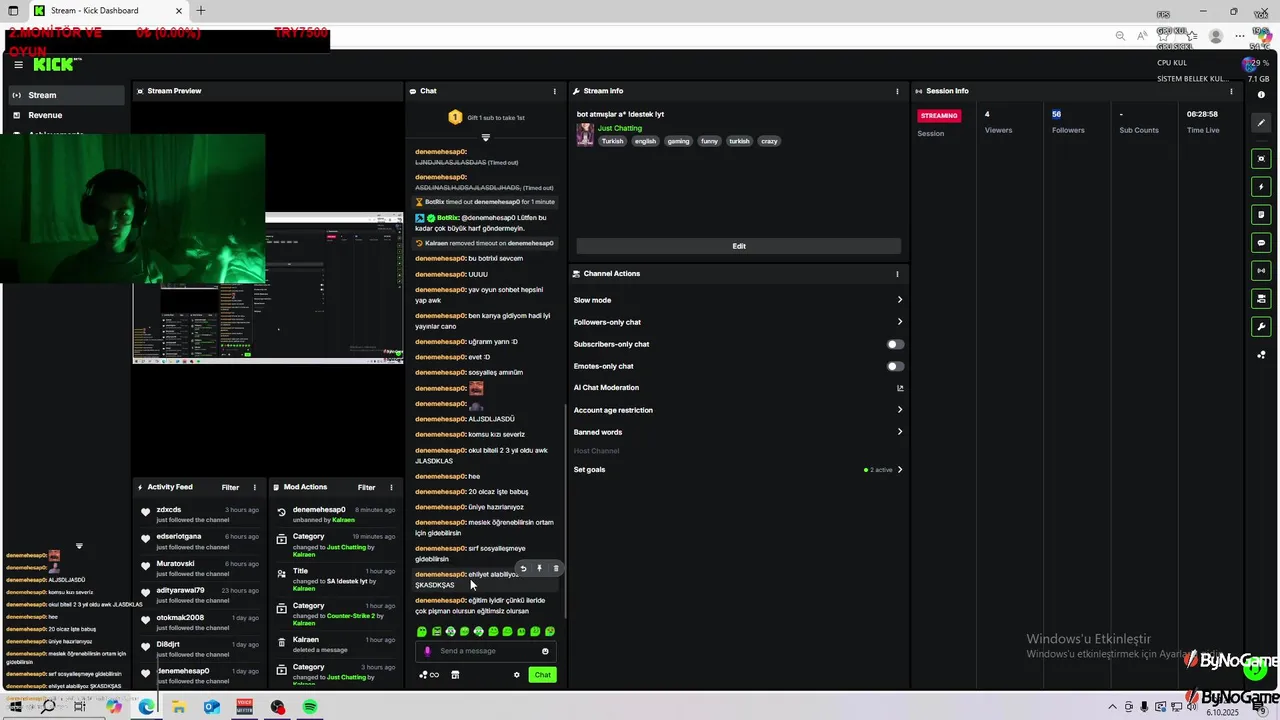
Task: Pin the hovered chat message
Action: pos(539,568)
